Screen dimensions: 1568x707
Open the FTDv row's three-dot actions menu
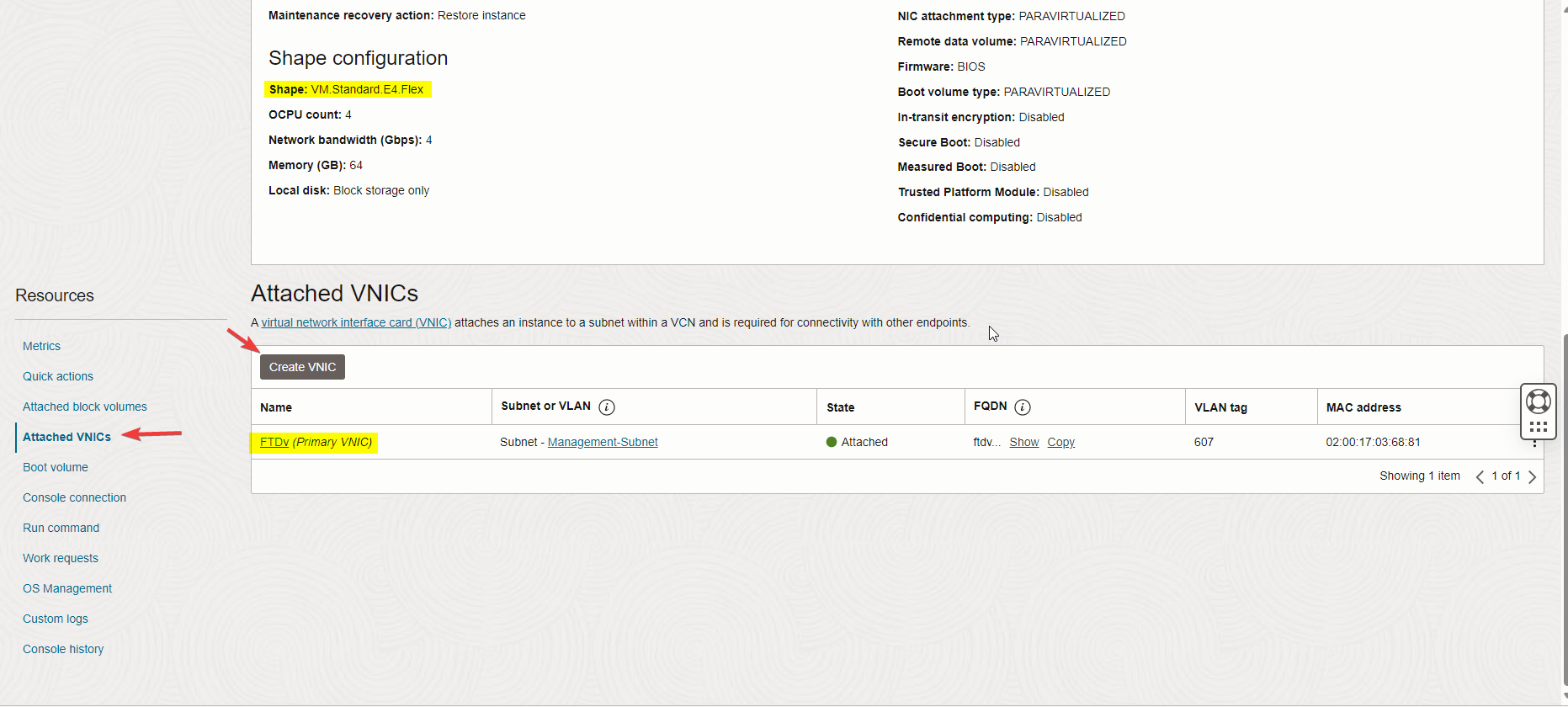tap(1534, 444)
